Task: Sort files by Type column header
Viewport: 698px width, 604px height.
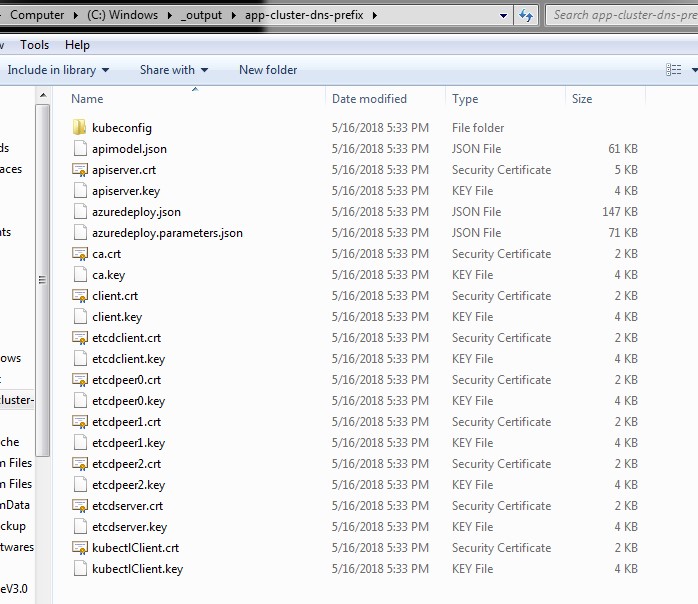Action: tap(465, 99)
